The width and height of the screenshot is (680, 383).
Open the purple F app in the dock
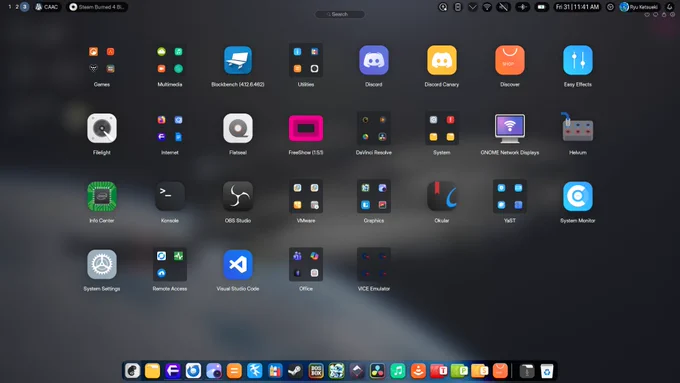pyautogui.click(x=173, y=371)
